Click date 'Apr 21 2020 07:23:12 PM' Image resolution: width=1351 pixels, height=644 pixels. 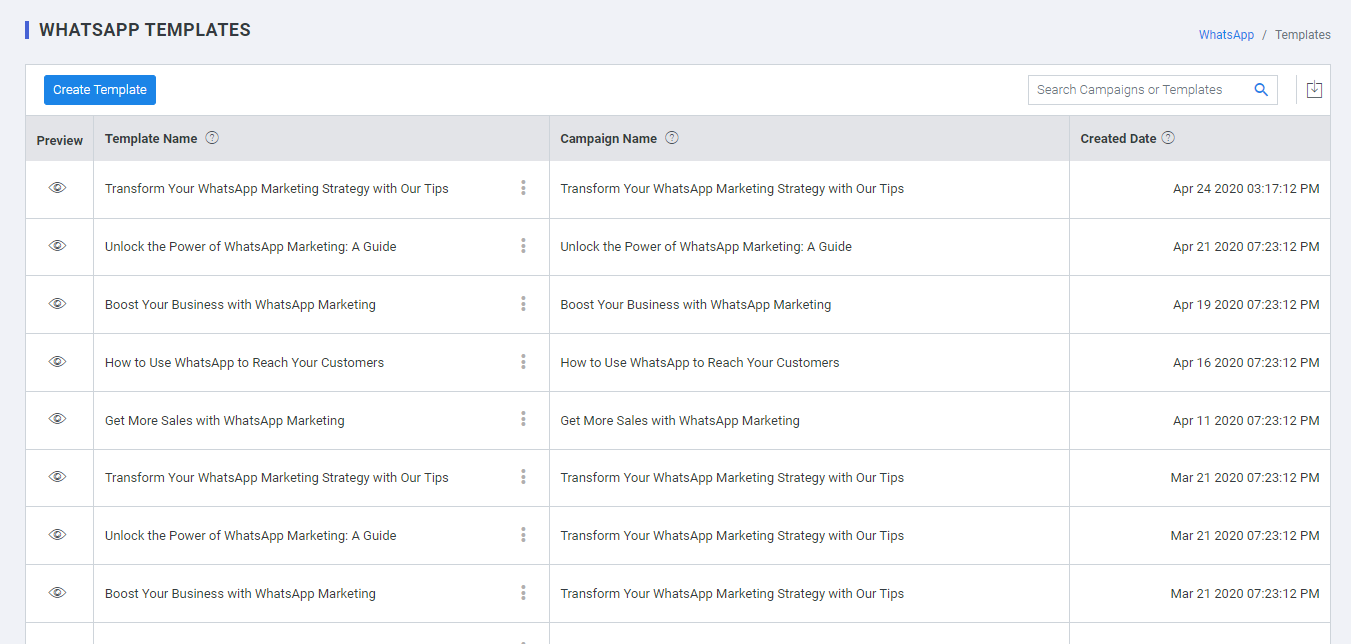tap(1246, 247)
